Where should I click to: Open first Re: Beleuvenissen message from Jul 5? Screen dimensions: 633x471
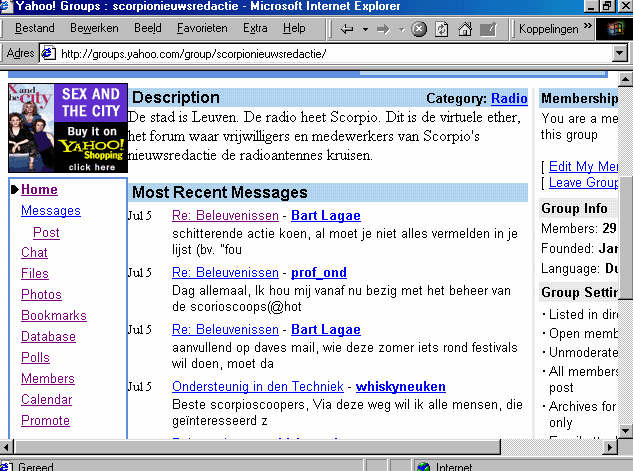coord(225,216)
